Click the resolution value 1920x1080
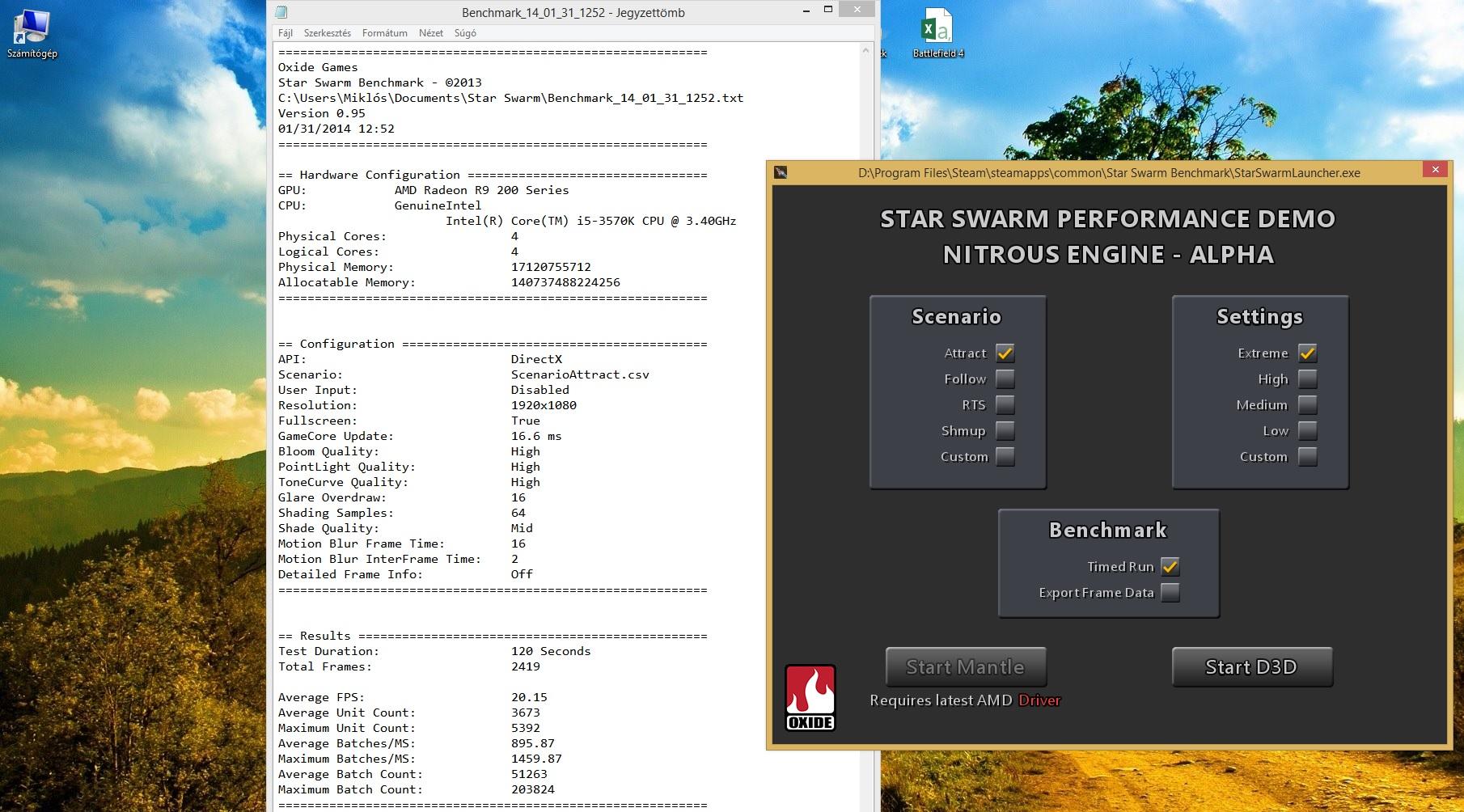Image resolution: width=1464 pixels, height=812 pixels. coord(544,405)
